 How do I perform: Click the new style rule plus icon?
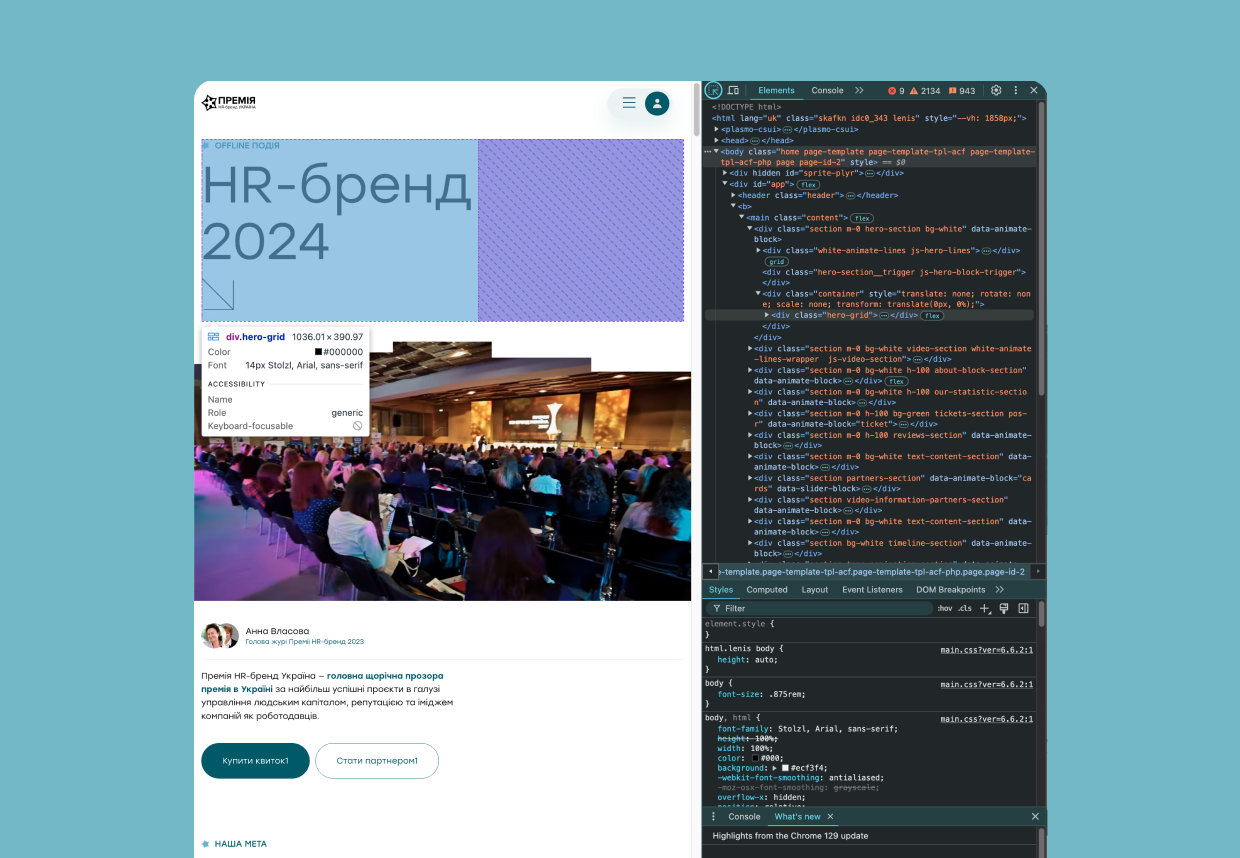coord(984,608)
